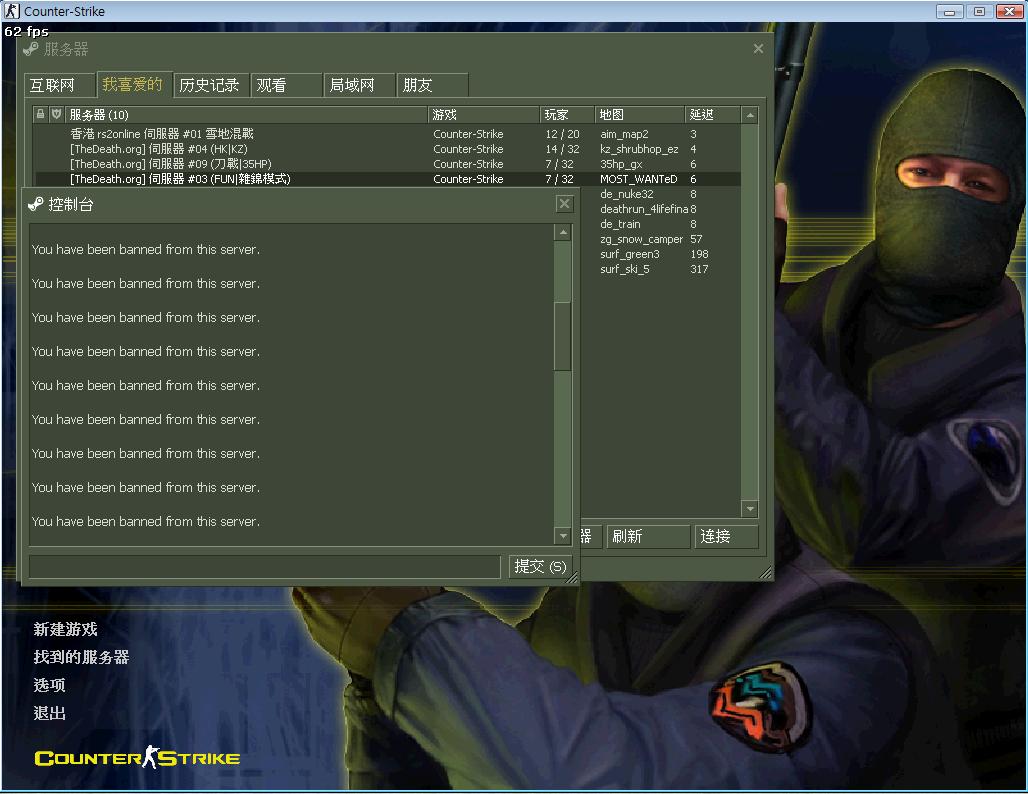This screenshot has height=794, width=1028.
Task: Click the Steam icon in the 服务器 title
Action: (x=31, y=49)
